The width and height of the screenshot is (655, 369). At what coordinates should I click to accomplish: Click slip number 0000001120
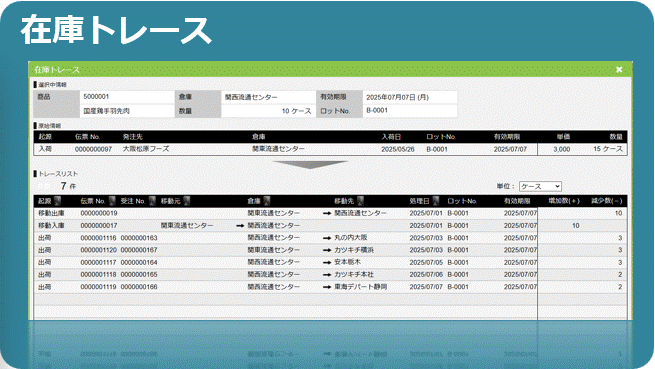[98, 250]
